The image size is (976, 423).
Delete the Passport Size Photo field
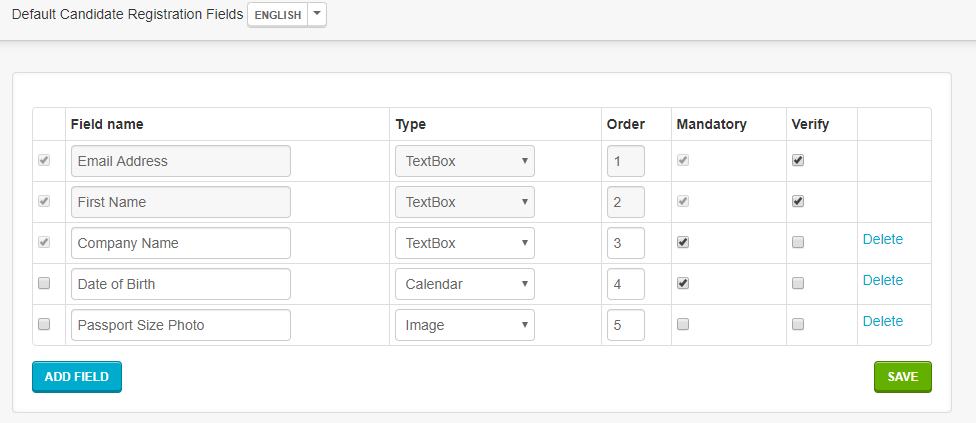click(x=883, y=321)
